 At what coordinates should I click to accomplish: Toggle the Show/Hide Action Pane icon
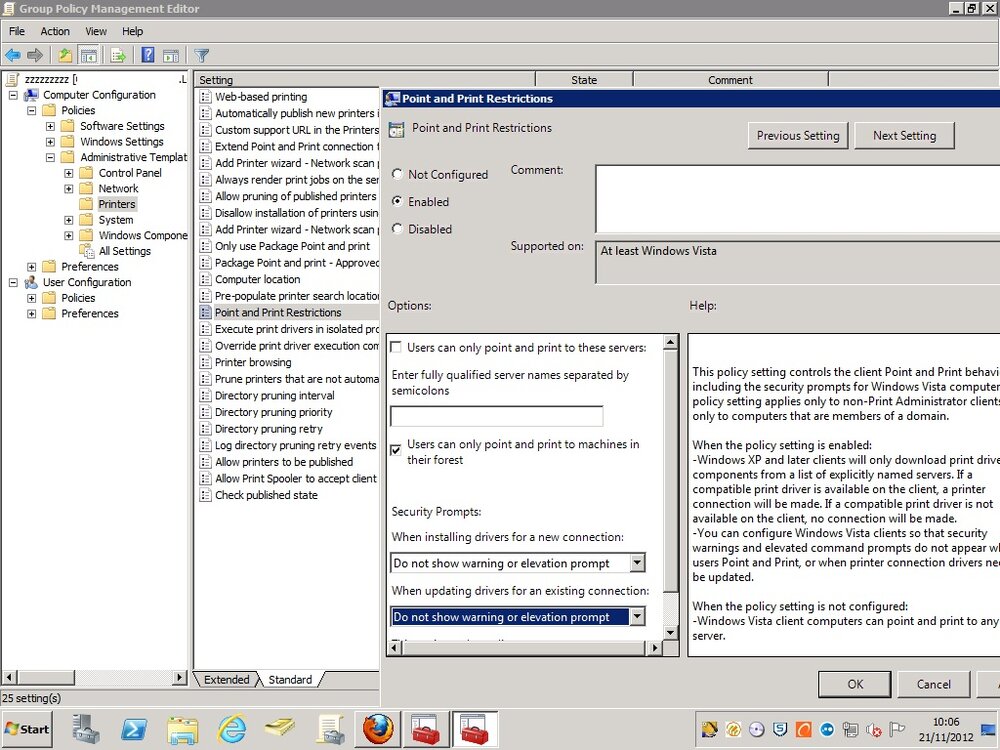(170, 55)
